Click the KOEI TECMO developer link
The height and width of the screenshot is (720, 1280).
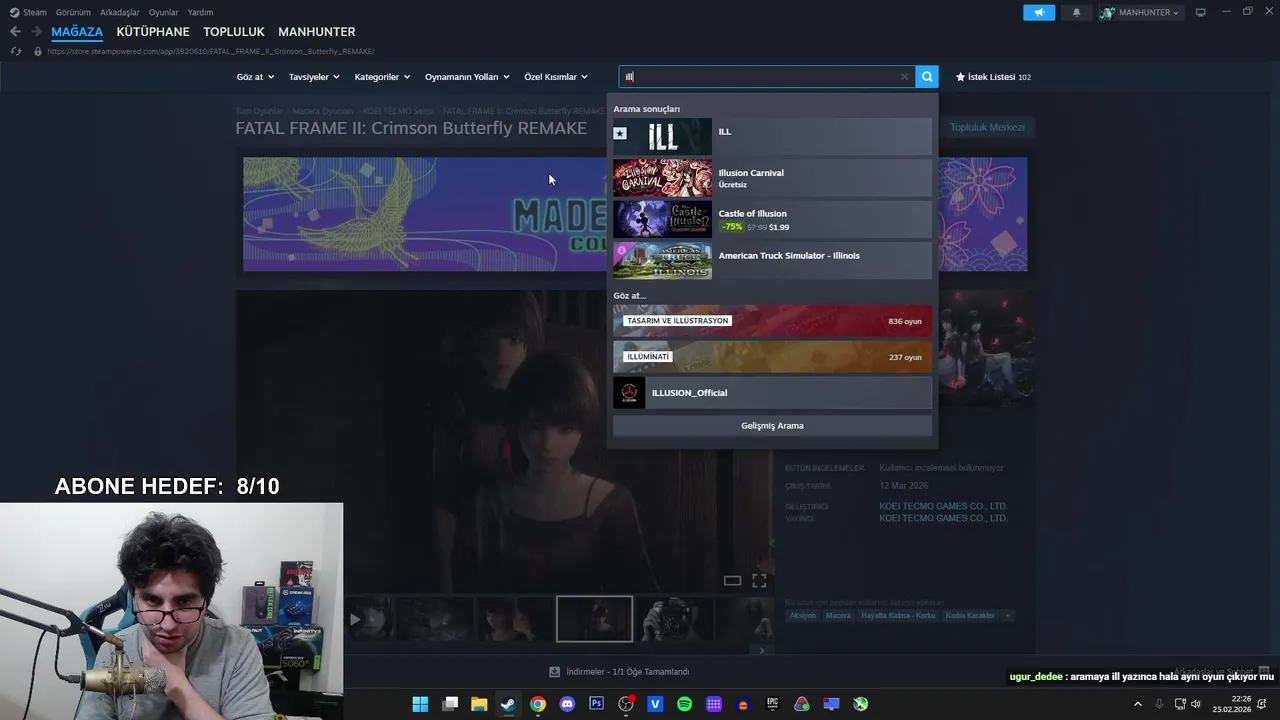click(943, 506)
